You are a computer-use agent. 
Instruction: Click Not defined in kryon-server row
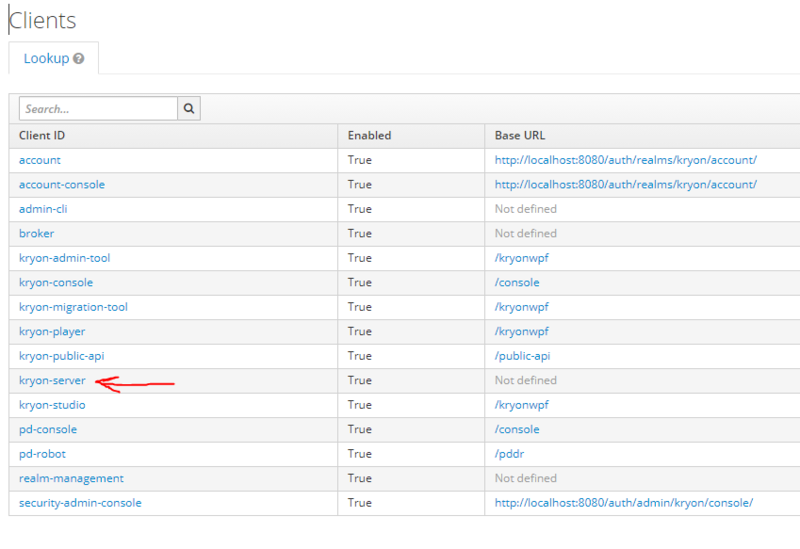(526, 381)
